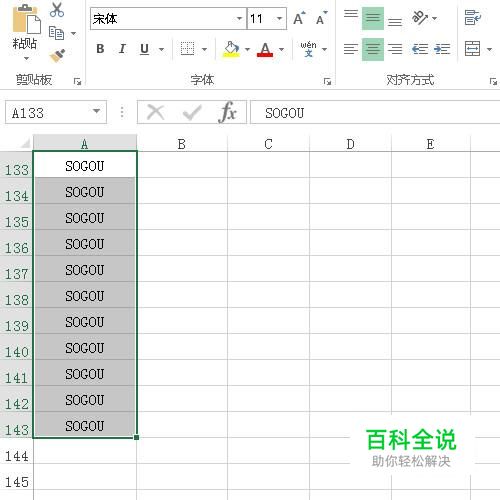
Task: Select the Format Painter brush
Action: [57, 56]
